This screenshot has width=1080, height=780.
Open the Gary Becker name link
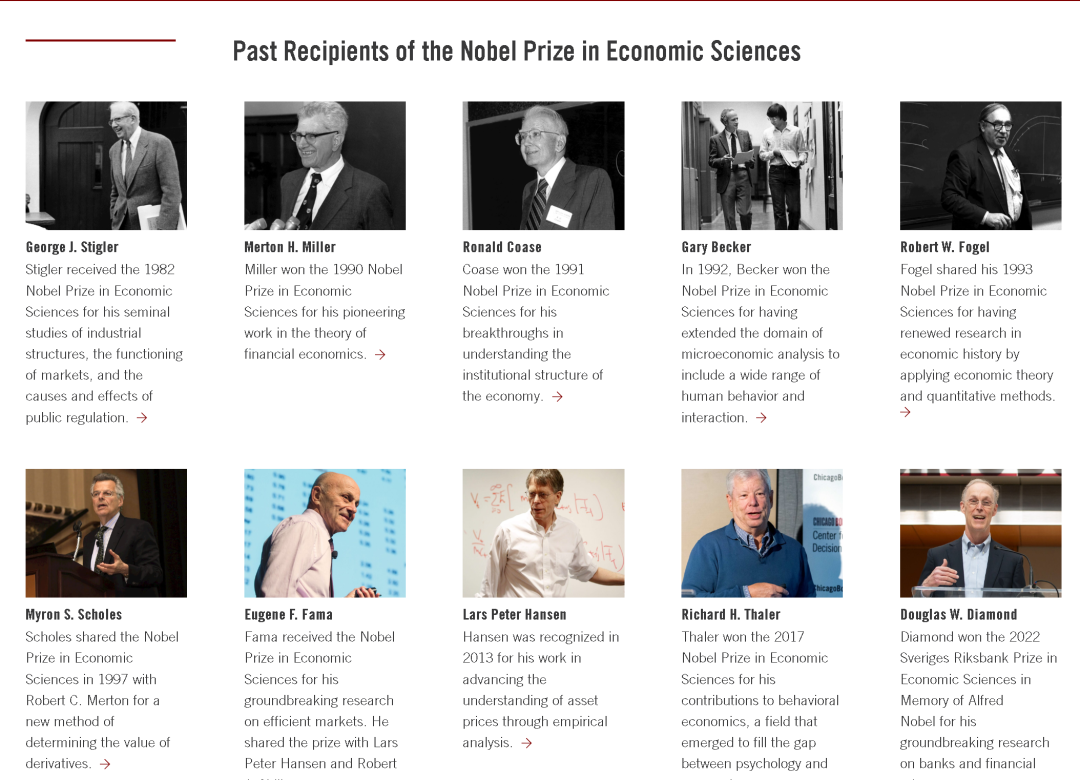(716, 247)
